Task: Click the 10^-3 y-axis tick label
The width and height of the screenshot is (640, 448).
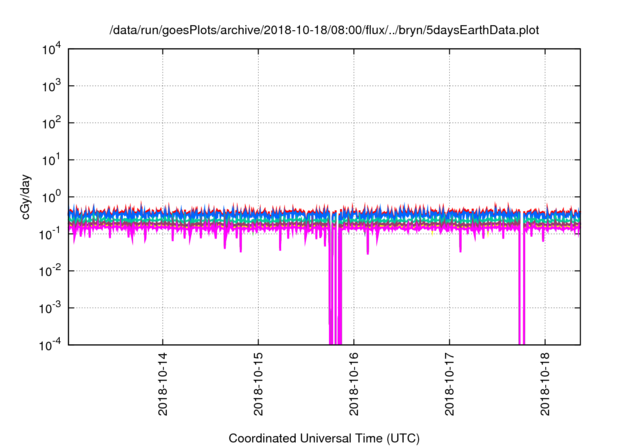Action: pos(50,308)
